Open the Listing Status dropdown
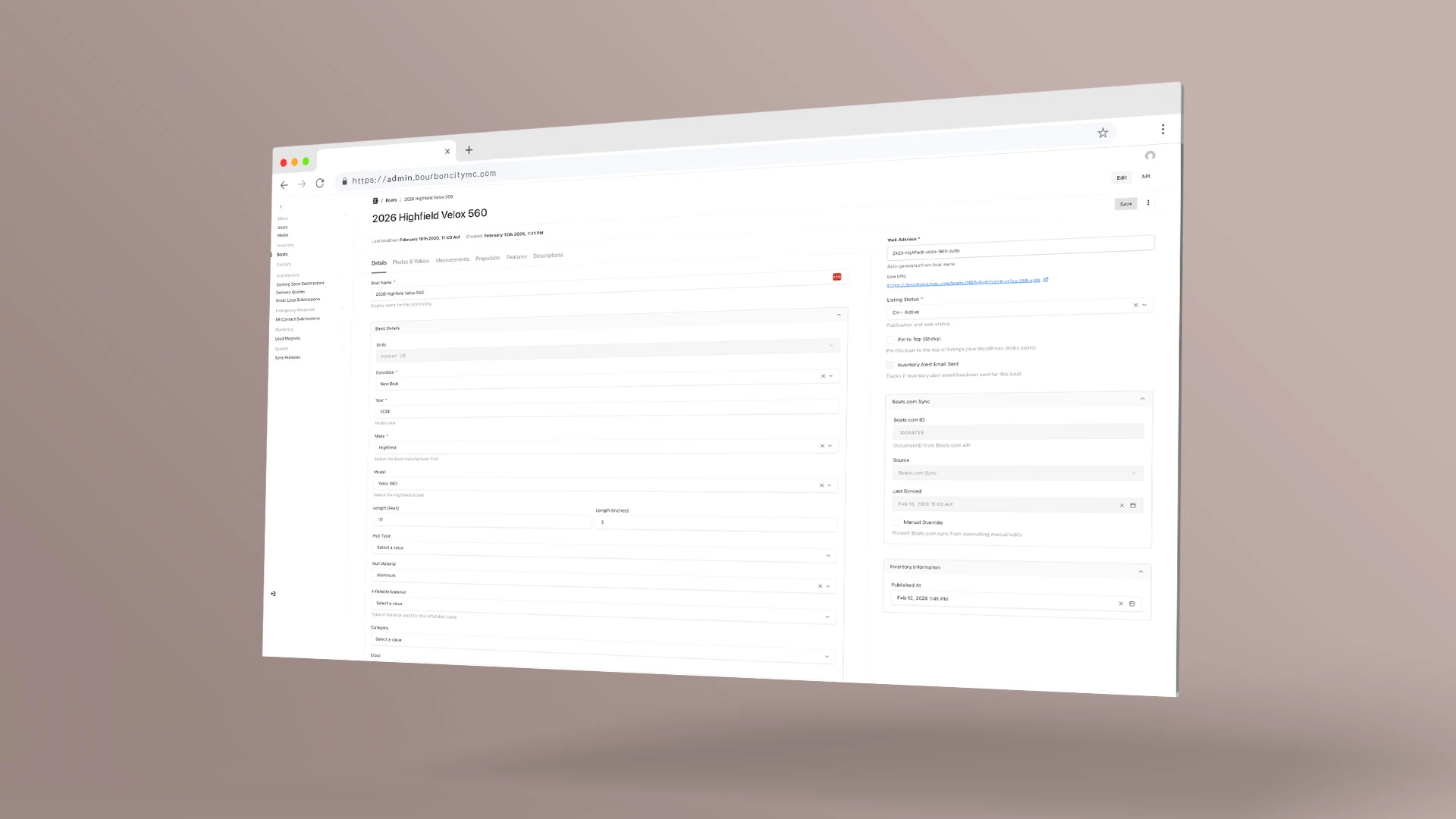 point(1144,305)
